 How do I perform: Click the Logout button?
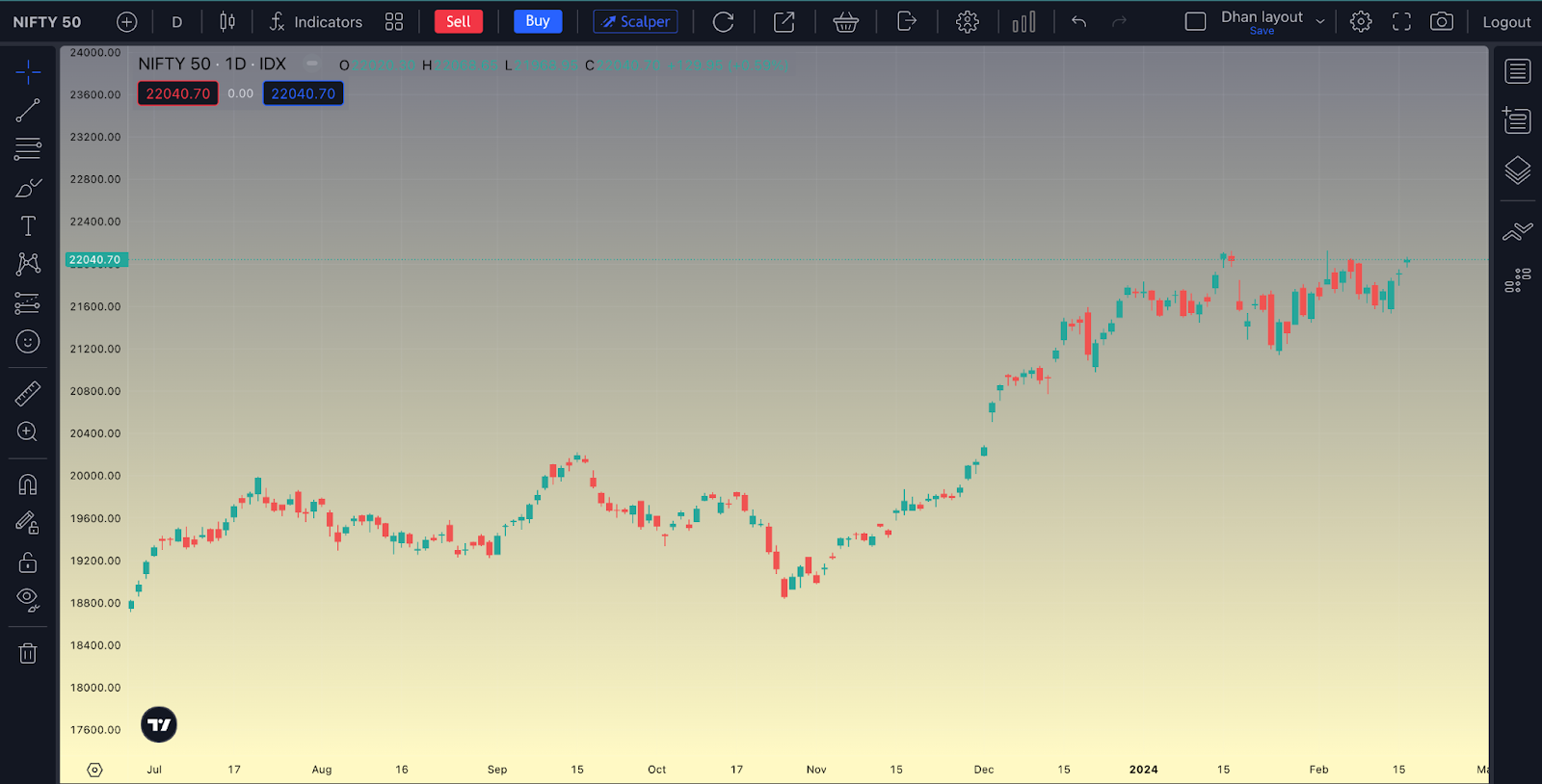click(x=1506, y=22)
